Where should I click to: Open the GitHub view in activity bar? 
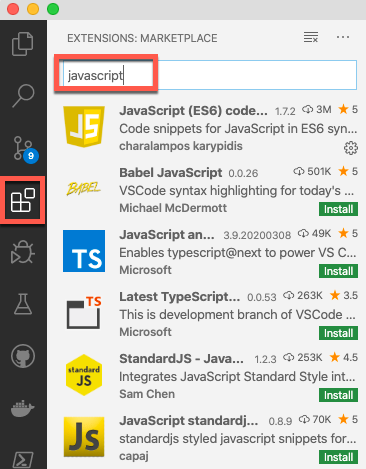pyautogui.click(x=23, y=356)
